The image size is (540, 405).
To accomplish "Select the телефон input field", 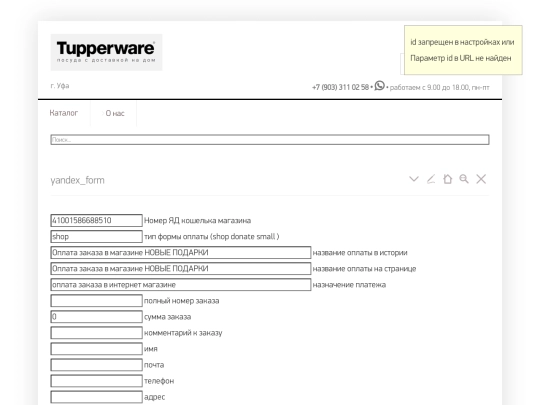I will 96,381.
